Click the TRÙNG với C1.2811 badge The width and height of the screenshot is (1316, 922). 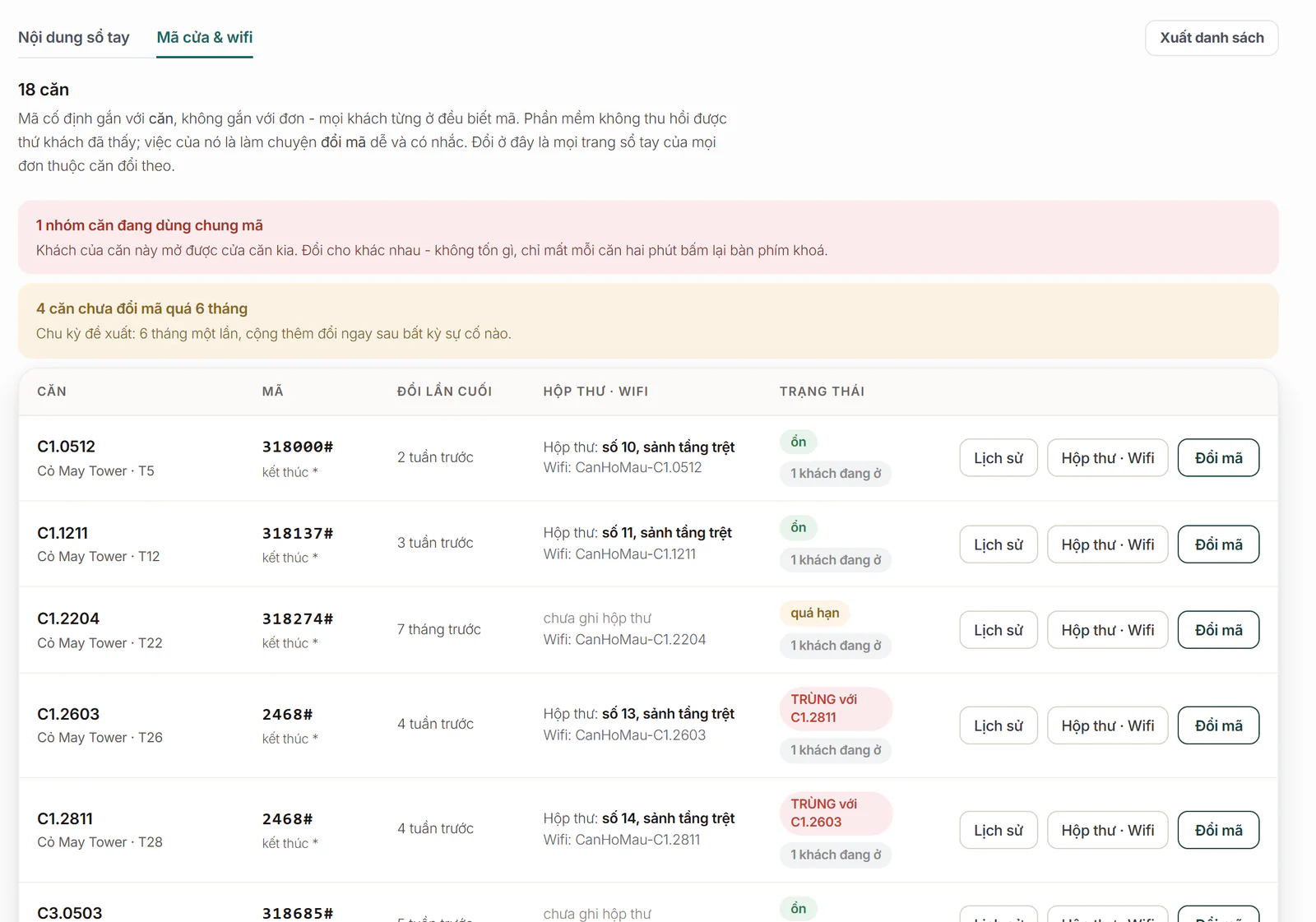point(836,708)
